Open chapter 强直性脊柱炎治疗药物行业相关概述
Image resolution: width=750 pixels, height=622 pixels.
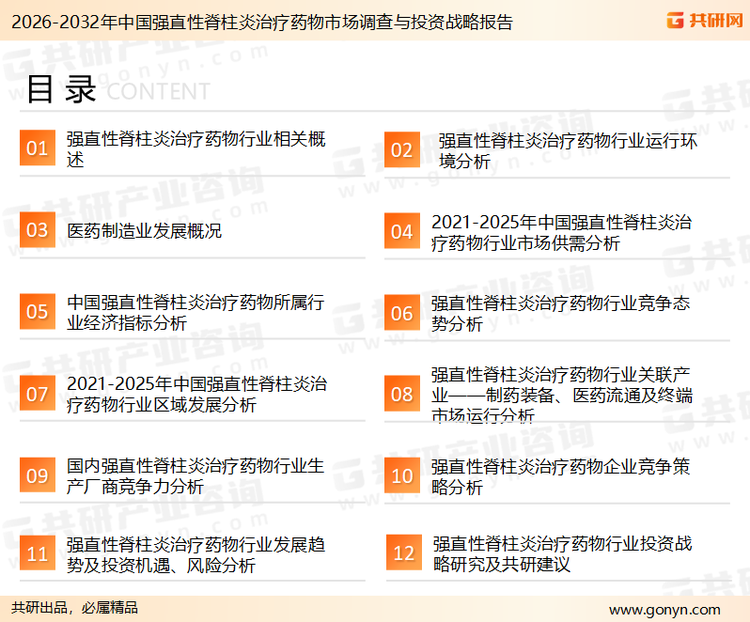point(195,149)
